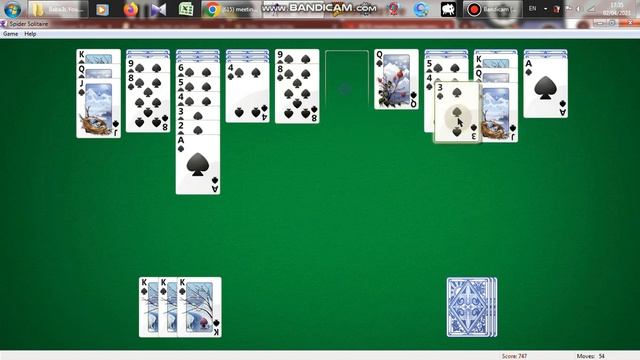Pick the 9 of spades in the second column
Screen dimensions: 640x360
[148, 65]
